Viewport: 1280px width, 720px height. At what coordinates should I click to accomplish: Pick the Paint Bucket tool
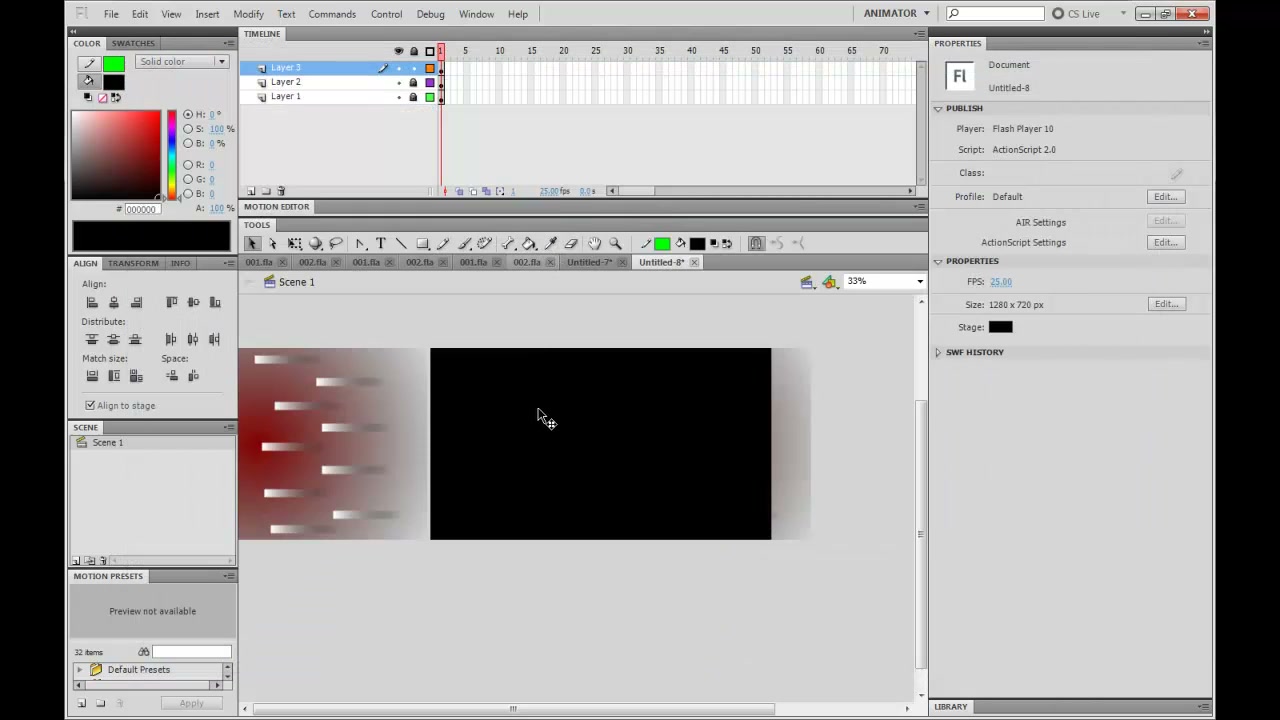click(x=529, y=244)
